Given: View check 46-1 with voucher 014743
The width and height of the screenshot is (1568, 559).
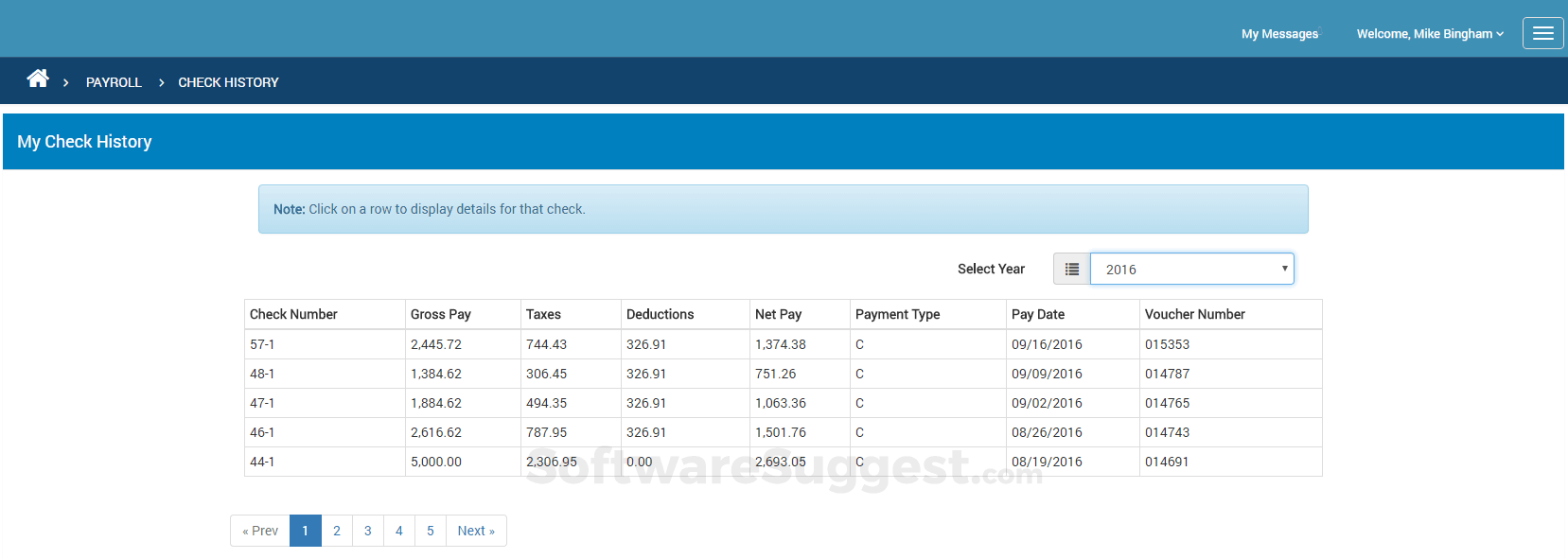Looking at the screenshot, I should pyautogui.click(x=262, y=432).
